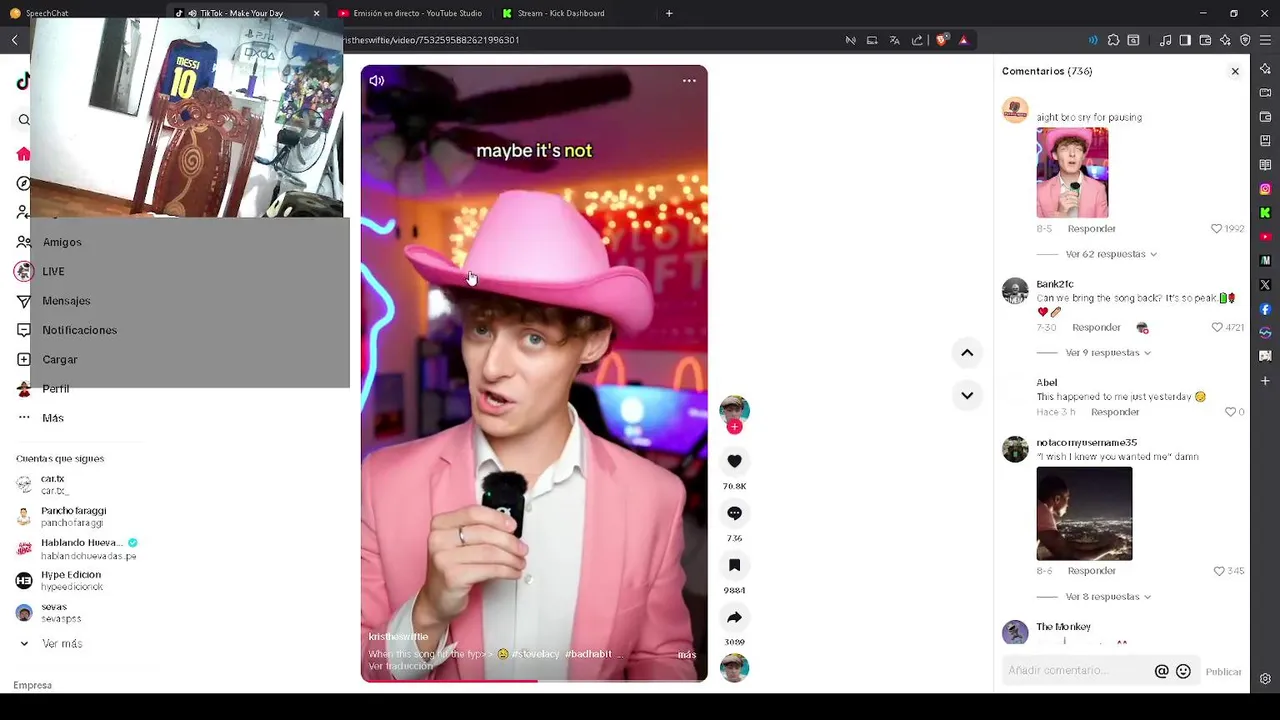Open a new browser tab with the plus

(669, 13)
